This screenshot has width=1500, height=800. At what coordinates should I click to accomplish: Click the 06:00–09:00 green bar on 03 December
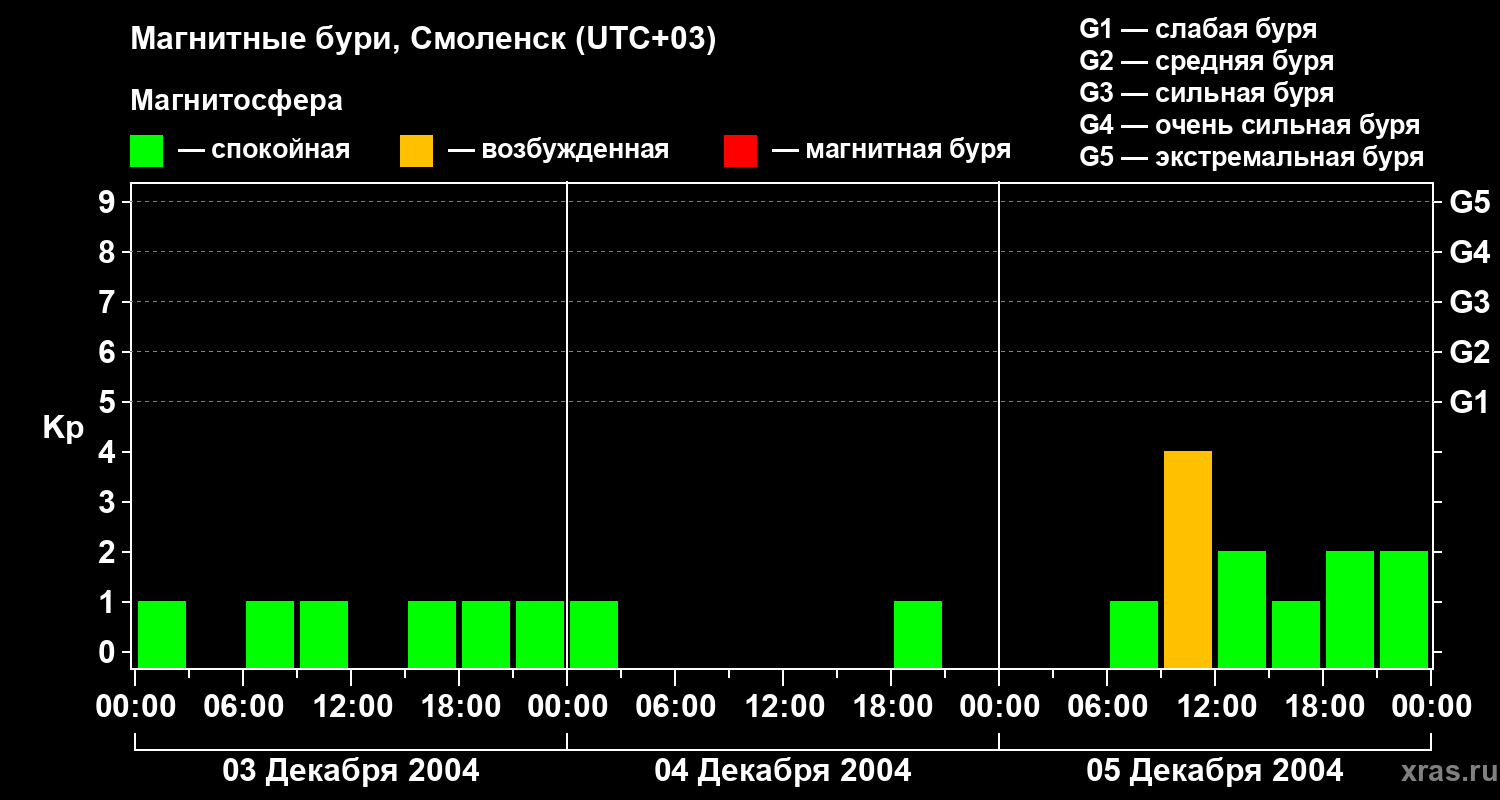(270, 635)
